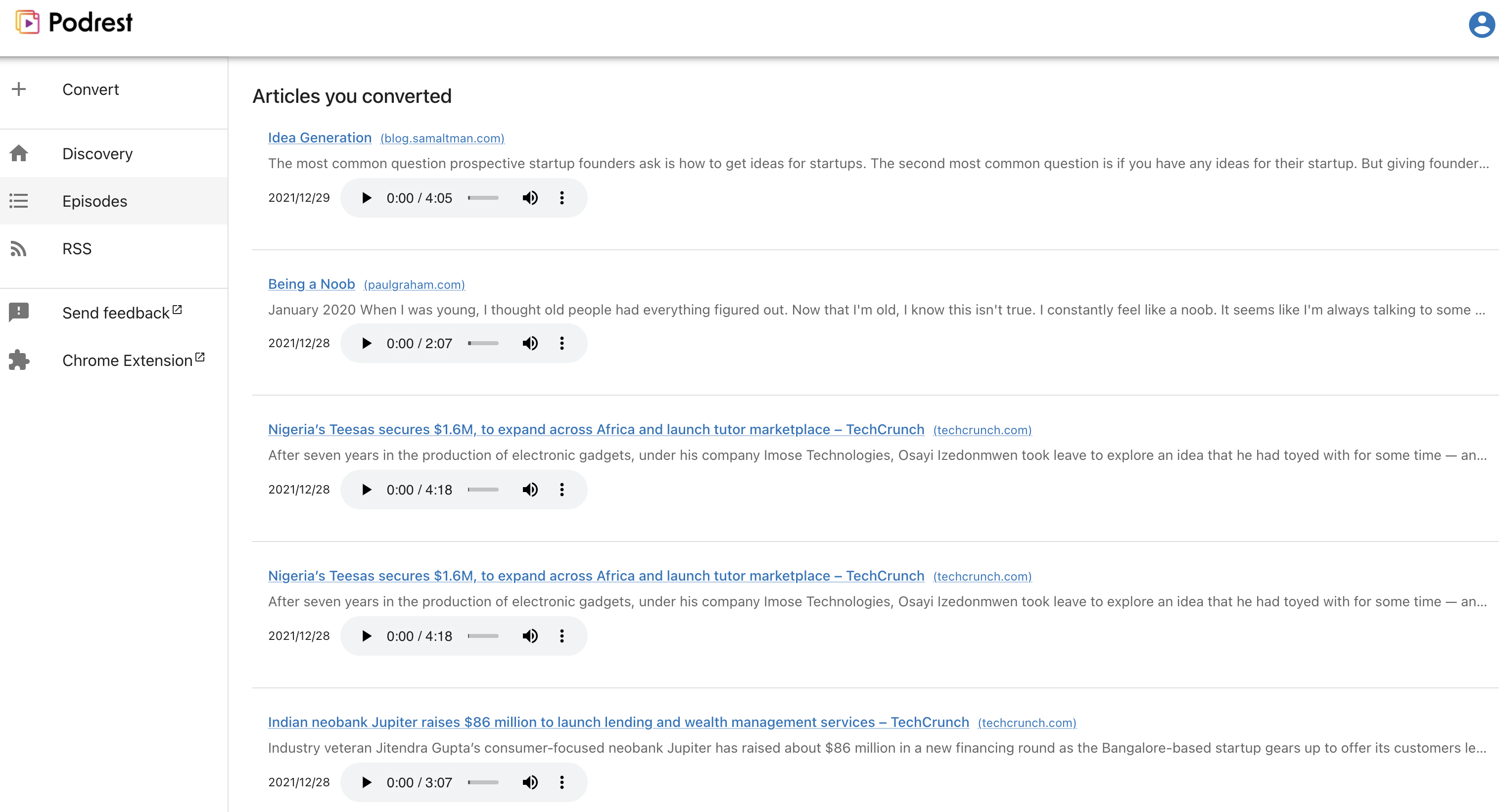Select Episodes in the sidebar menu
This screenshot has height=812, width=1499.
pos(94,201)
